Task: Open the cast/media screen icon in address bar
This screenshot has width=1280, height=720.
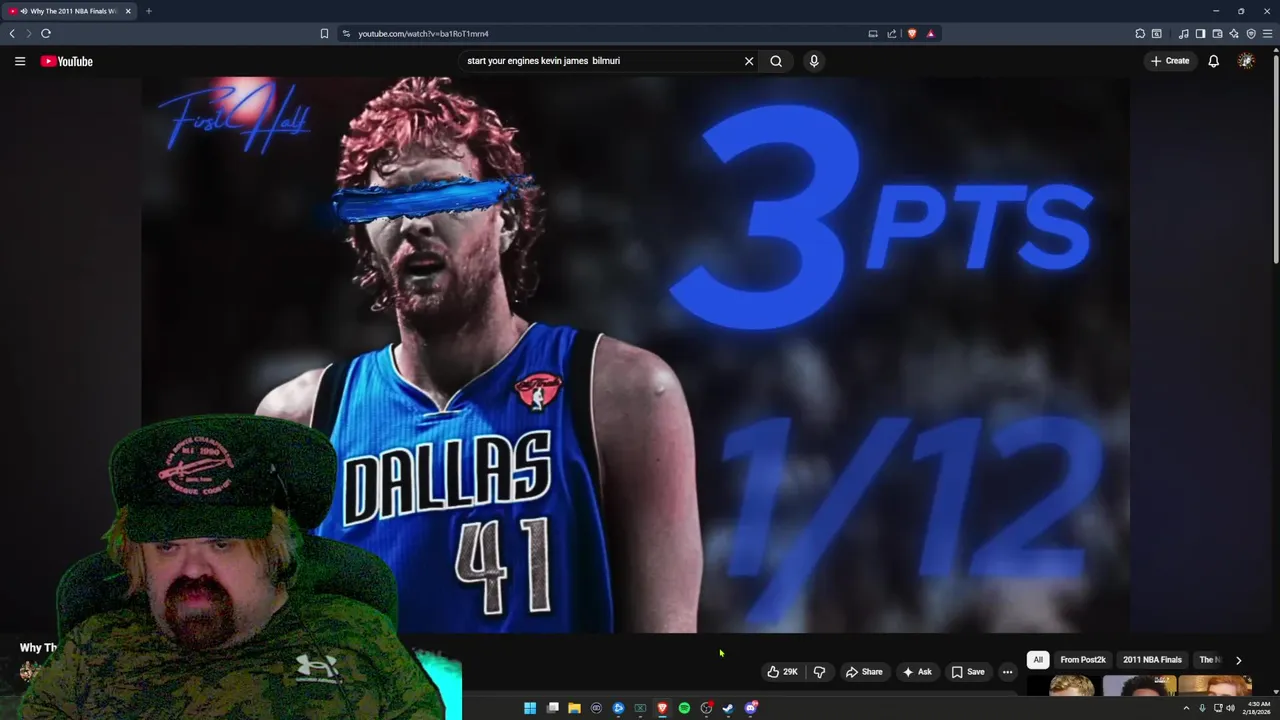Action: coord(873,33)
